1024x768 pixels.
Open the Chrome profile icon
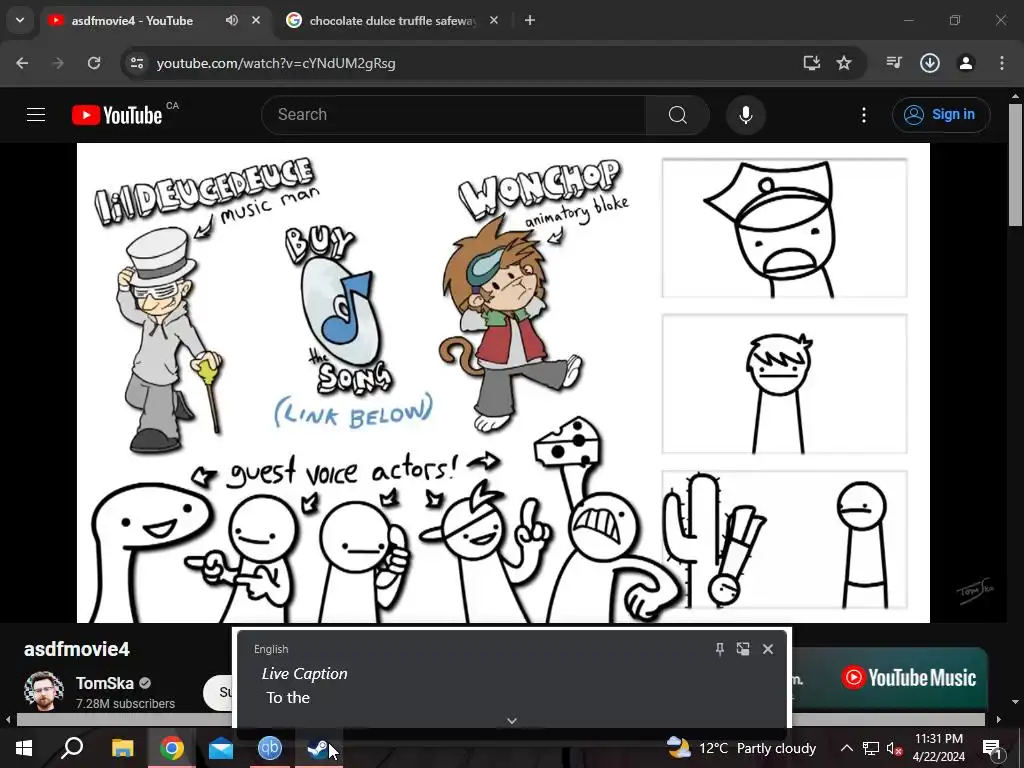click(x=966, y=63)
